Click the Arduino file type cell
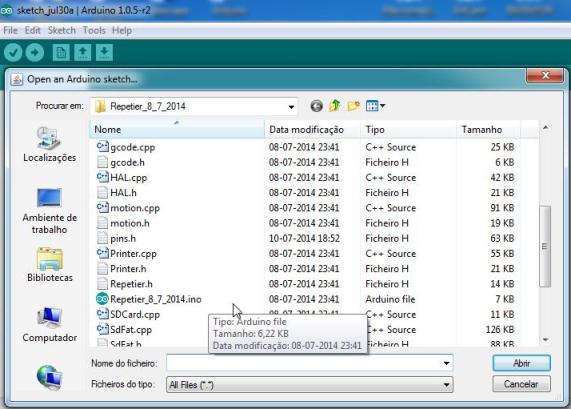571x409 pixels. [x=390, y=299]
